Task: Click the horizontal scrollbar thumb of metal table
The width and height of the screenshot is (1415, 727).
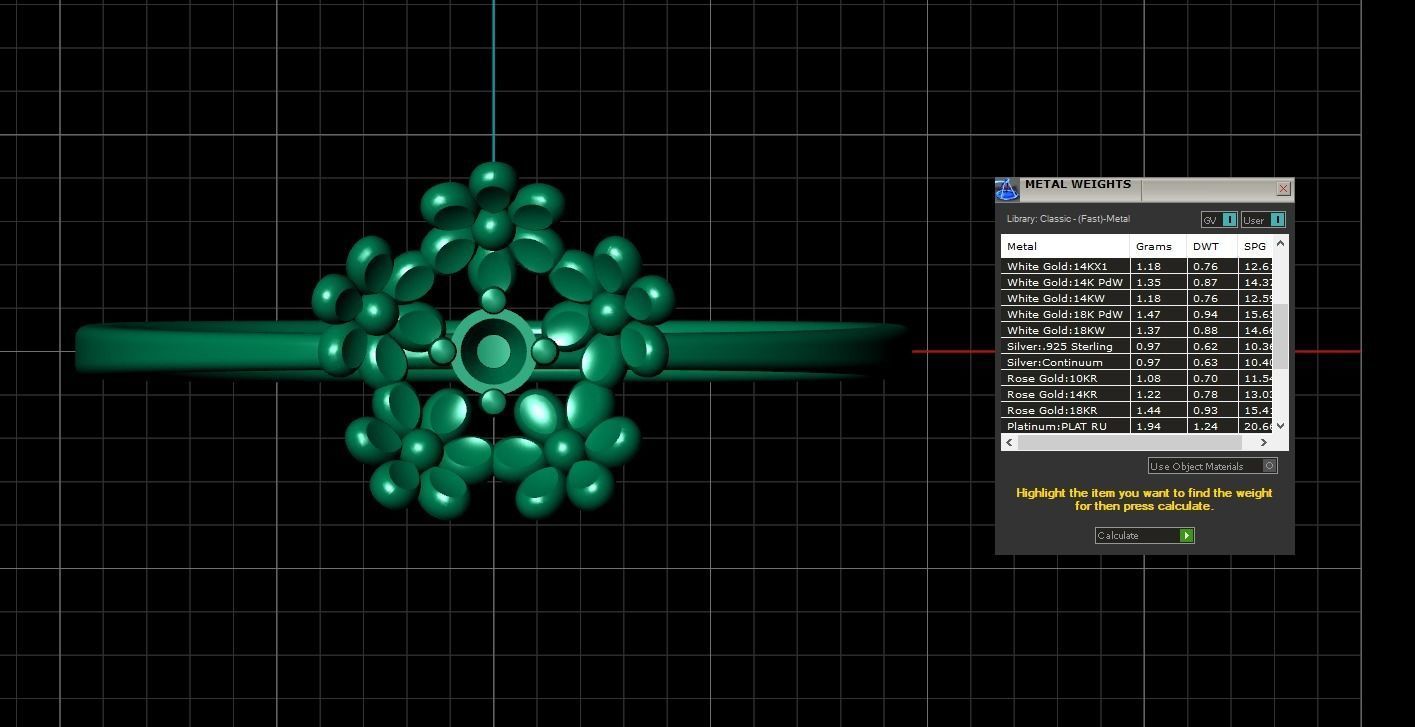Action: coord(1129,442)
